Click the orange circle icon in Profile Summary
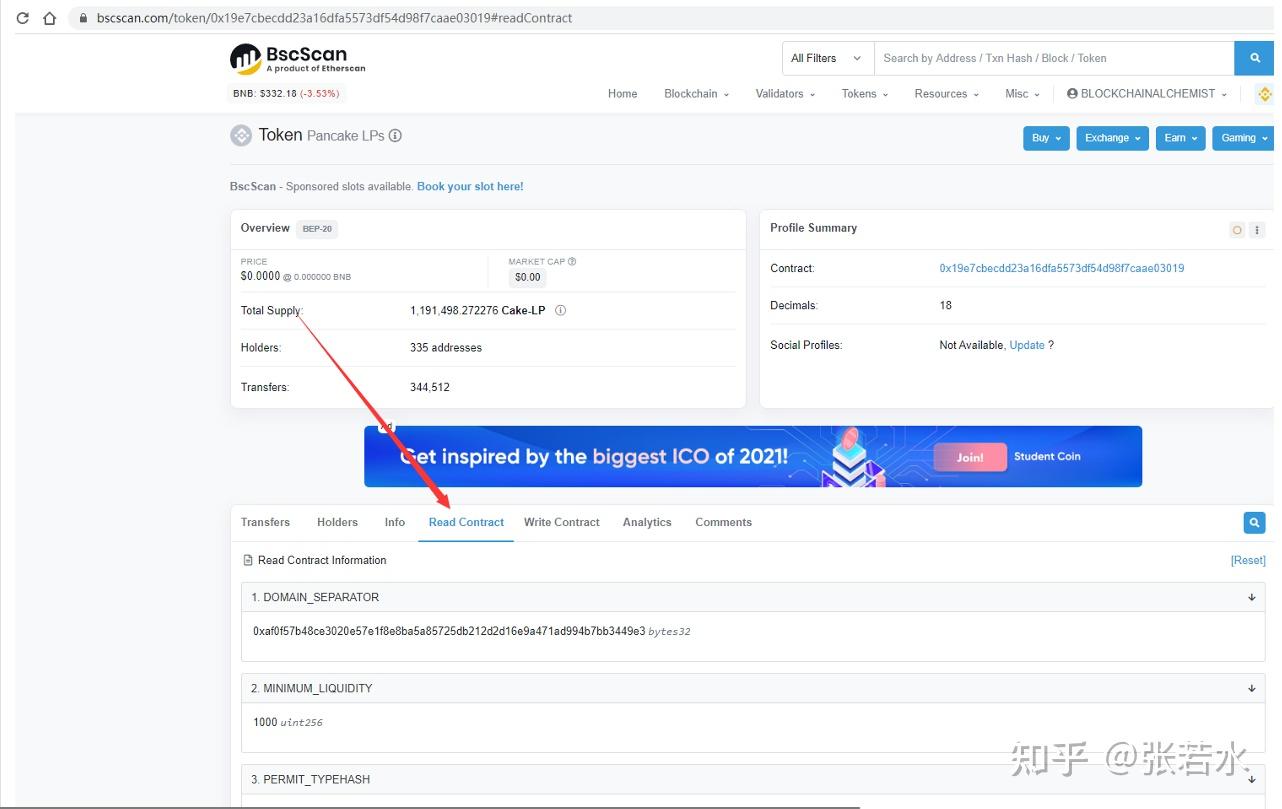This screenshot has height=809, width=1282. tap(1237, 230)
